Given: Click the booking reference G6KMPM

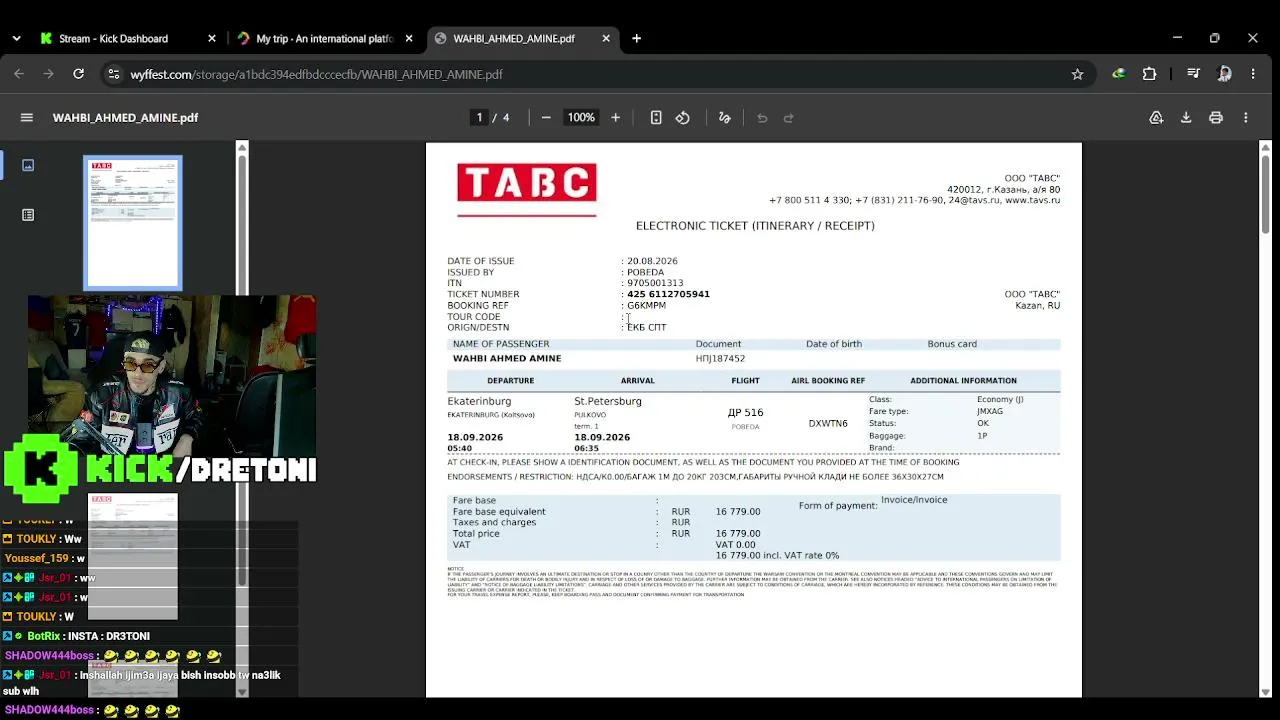Looking at the screenshot, I should (x=646, y=305).
